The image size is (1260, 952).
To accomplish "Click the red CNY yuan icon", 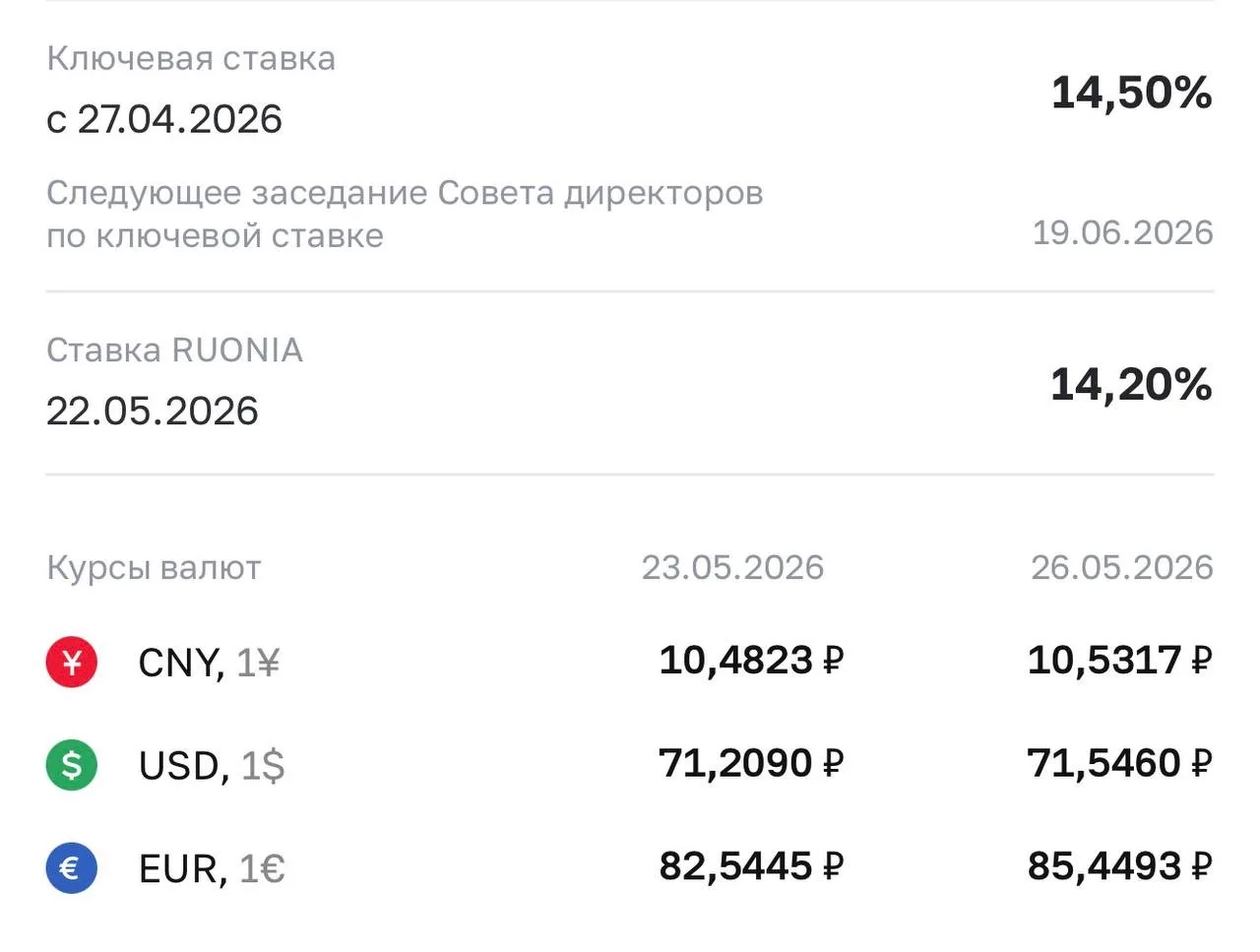I will [x=72, y=662].
